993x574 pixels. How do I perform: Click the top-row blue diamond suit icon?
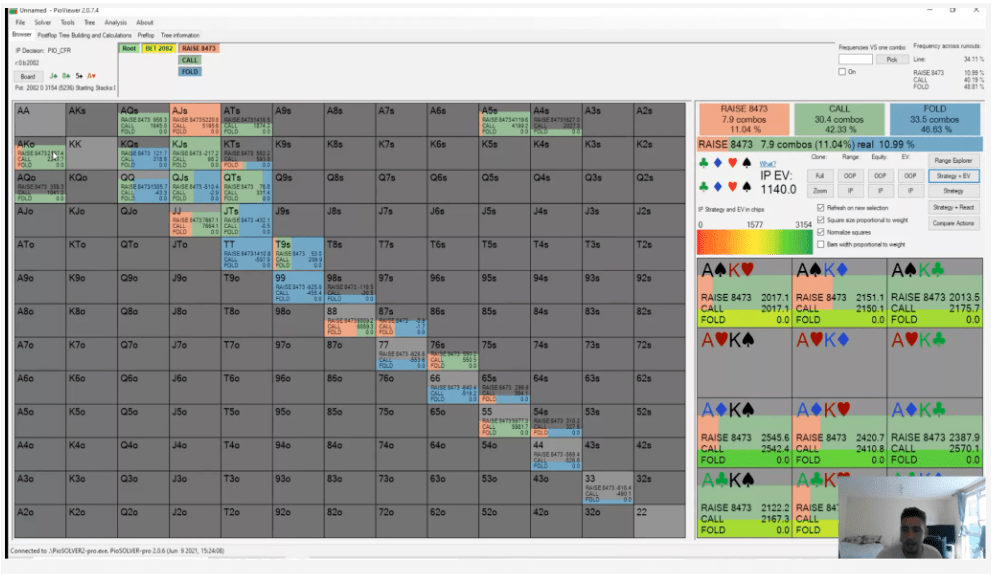(x=718, y=163)
